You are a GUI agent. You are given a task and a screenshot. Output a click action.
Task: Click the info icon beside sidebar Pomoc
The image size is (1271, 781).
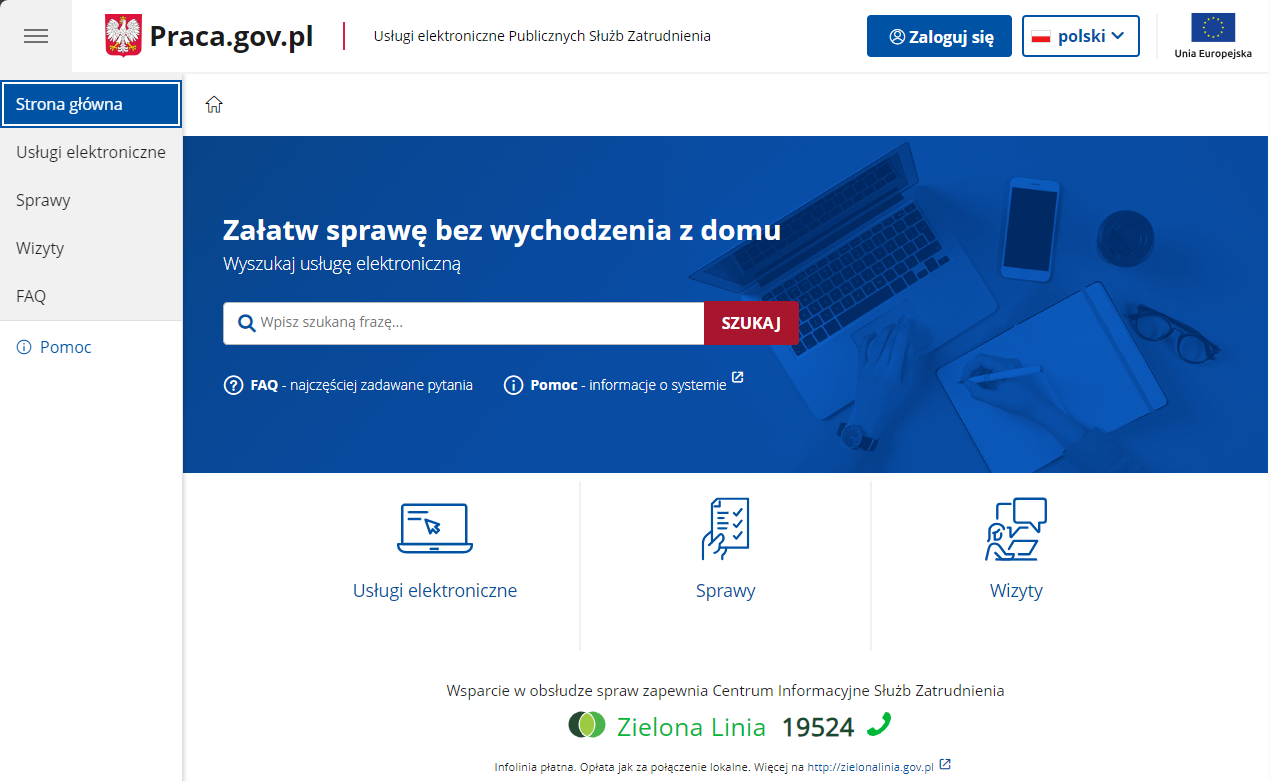click(x=24, y=348)
